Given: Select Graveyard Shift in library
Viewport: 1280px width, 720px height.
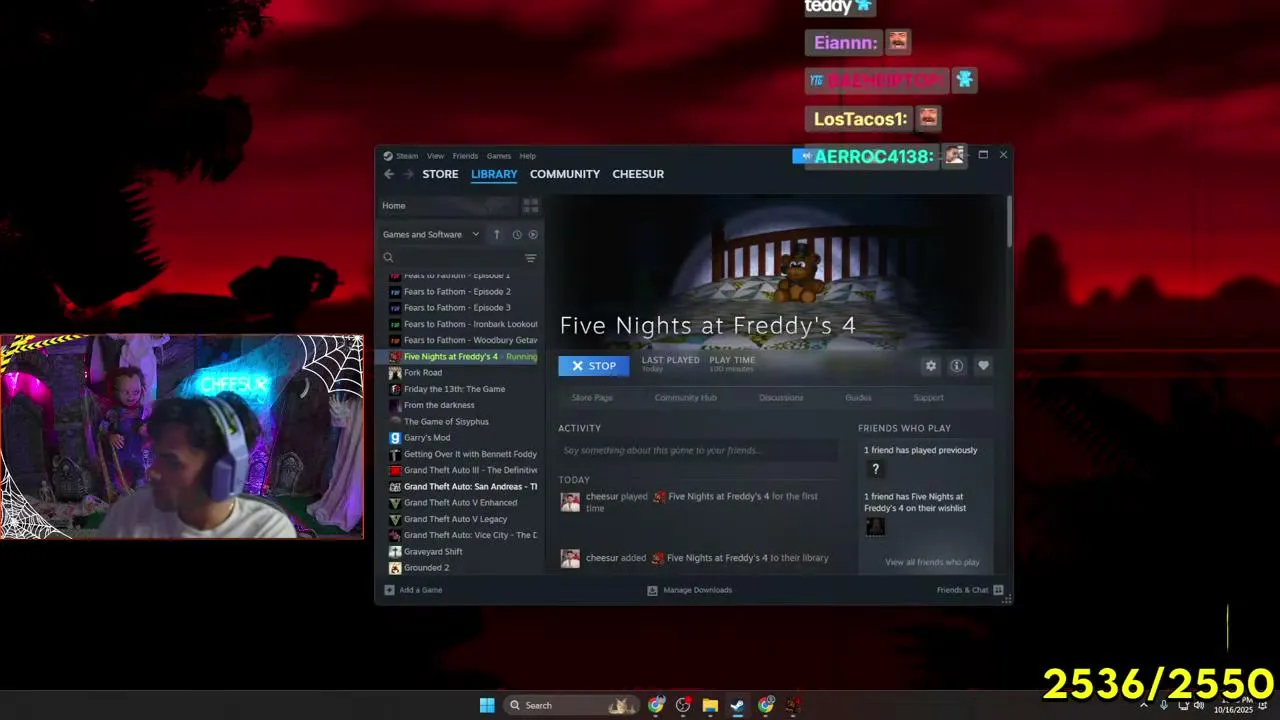Looking at the screenshot, I should (462, 552).
